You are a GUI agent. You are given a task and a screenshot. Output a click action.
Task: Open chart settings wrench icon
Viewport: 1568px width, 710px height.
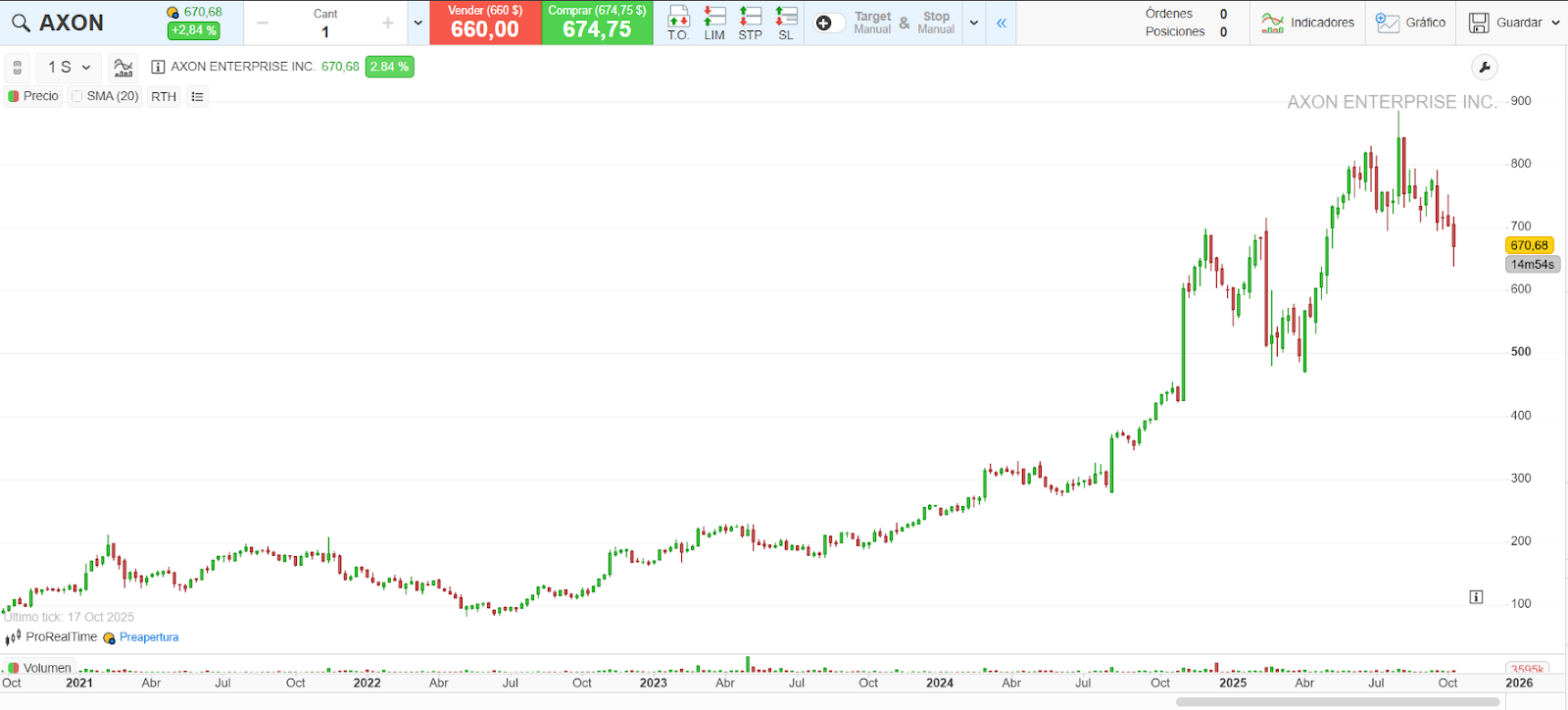(x=1485, y=68)
